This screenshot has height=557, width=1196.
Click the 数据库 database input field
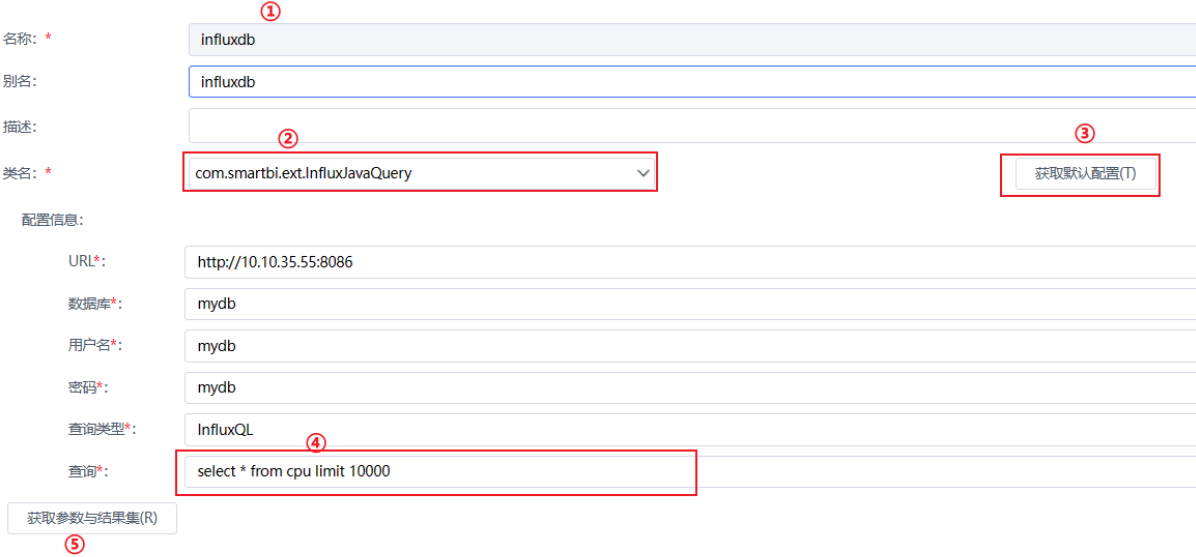coord(690,304)
